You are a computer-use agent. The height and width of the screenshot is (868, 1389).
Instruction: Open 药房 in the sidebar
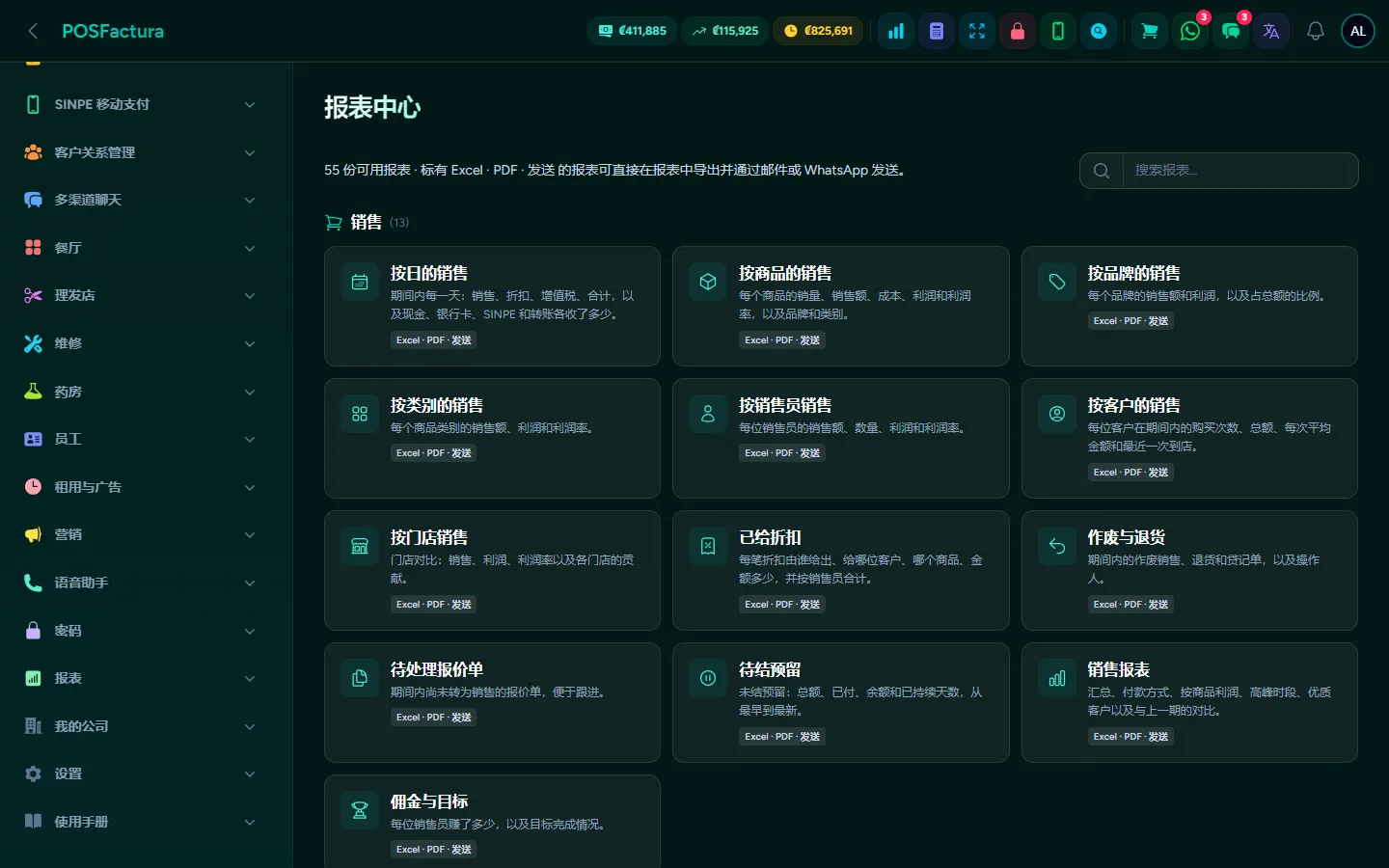click(x=141, y=392)
